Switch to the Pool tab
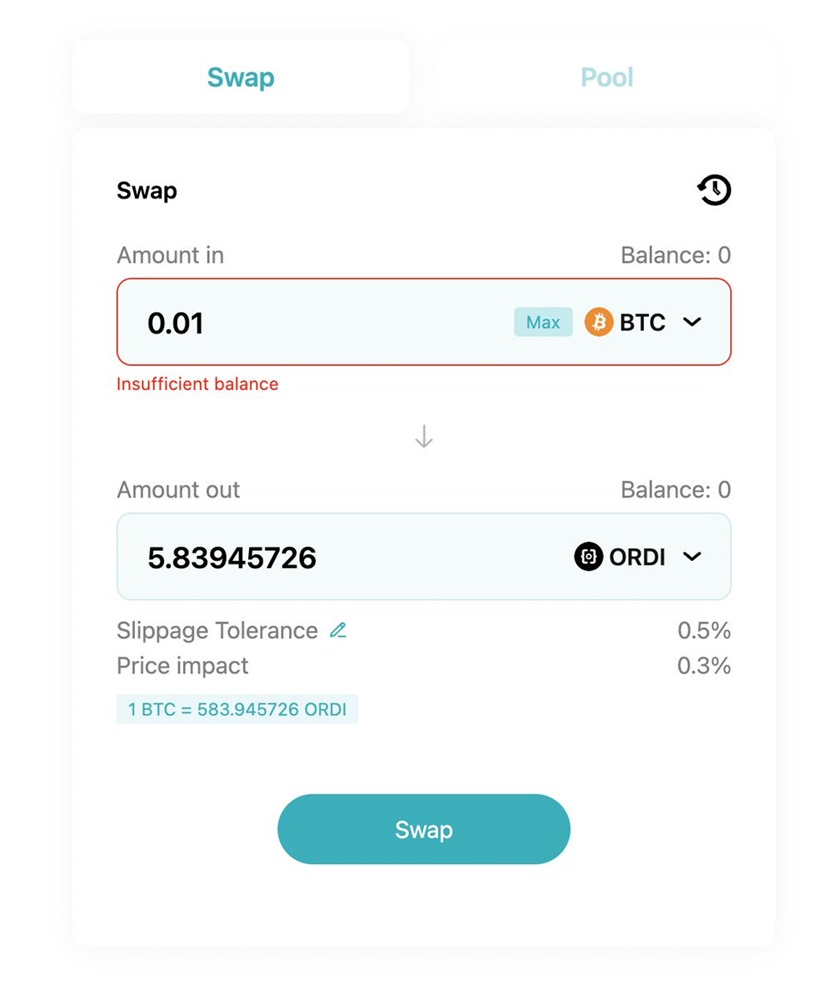The image size is (832, 1000). (x=607, y=78)
